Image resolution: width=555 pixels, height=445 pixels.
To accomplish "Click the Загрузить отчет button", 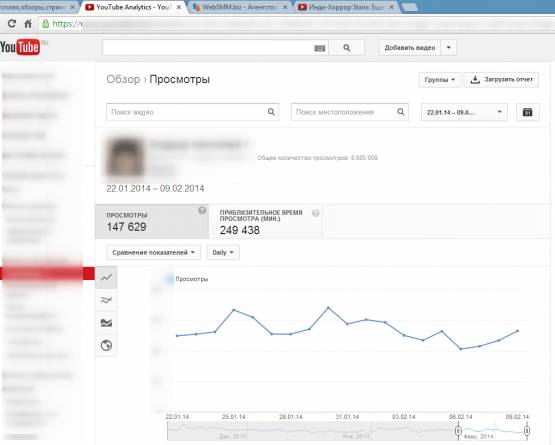I will (x=501, y=80).
